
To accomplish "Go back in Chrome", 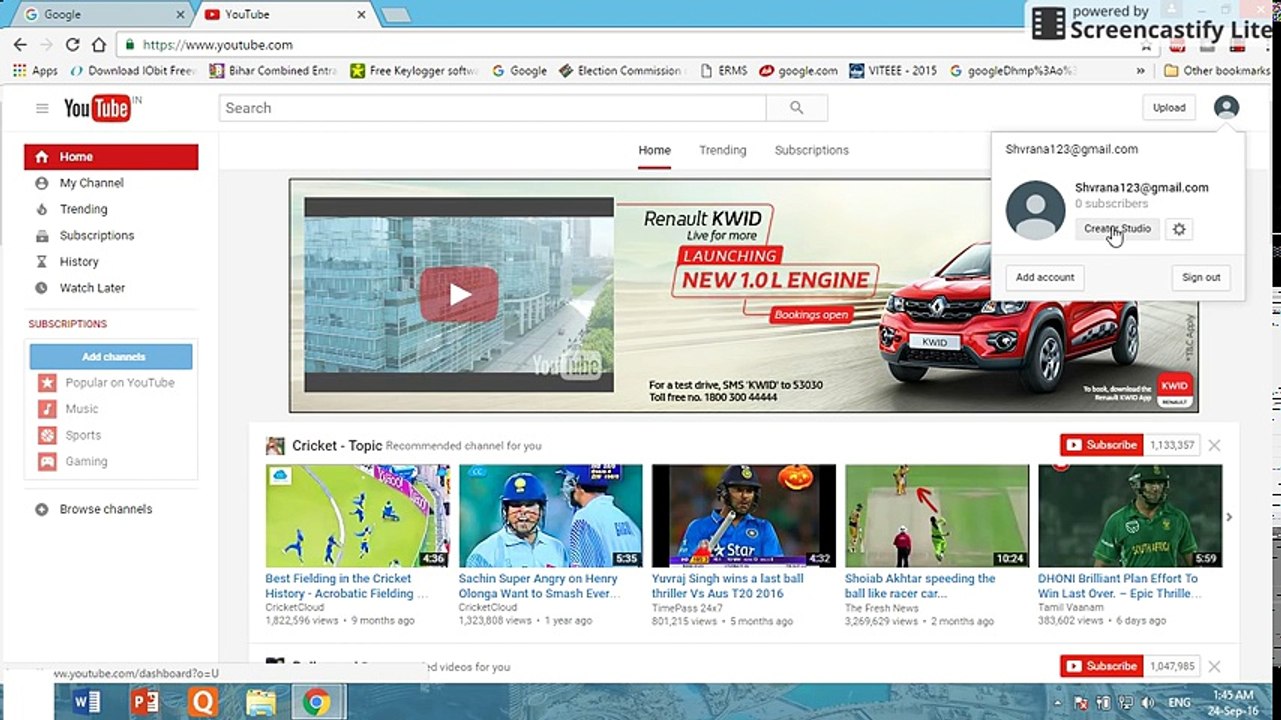I will [x=20, y=45].
